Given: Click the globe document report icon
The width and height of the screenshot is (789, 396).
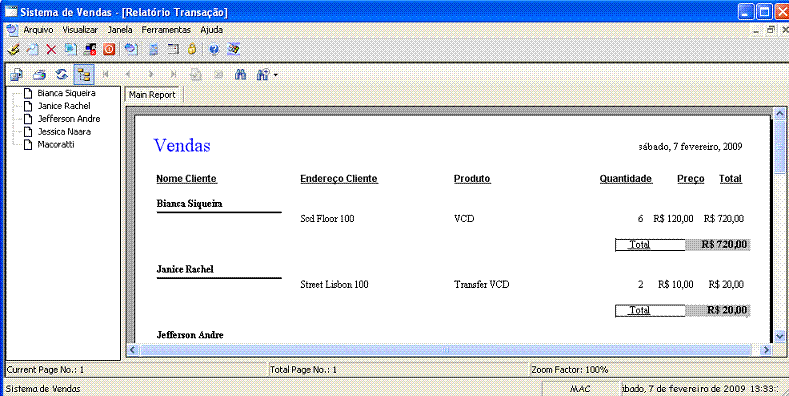Looking at the screenshot, I should 131,49.
